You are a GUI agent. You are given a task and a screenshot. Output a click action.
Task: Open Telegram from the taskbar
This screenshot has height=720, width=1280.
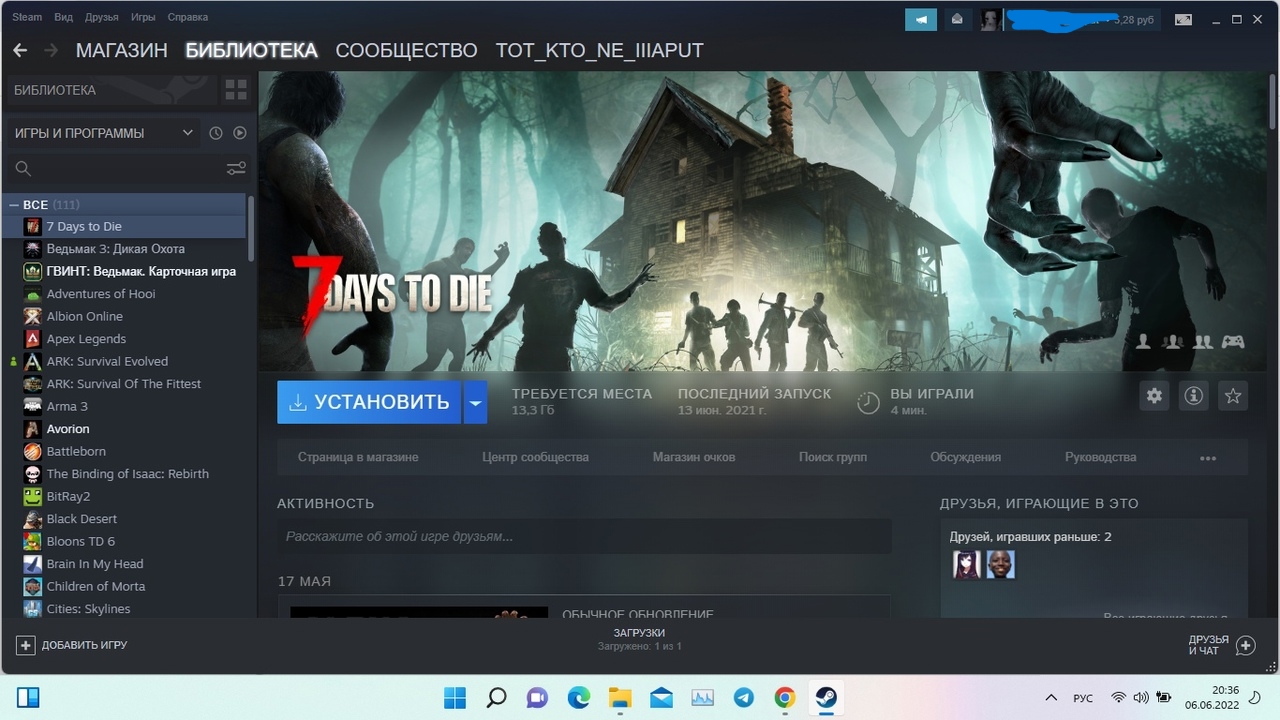[743, 697]
